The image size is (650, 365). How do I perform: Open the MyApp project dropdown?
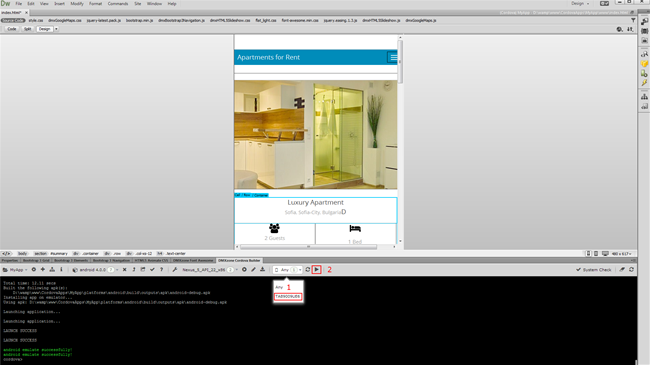click(15, 270)
